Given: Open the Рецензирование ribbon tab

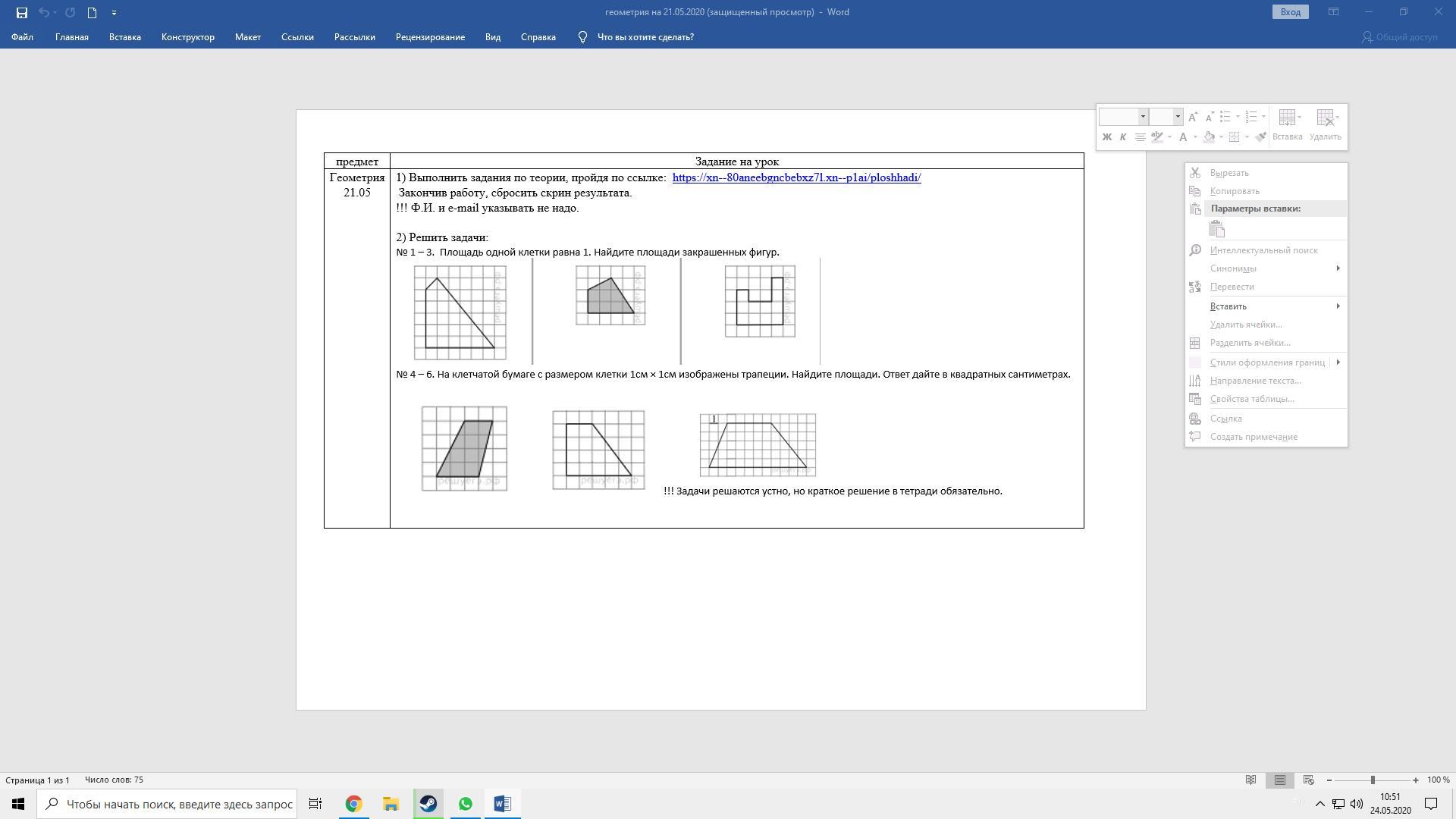Looking at the screenshot, I should coord(430,37).
